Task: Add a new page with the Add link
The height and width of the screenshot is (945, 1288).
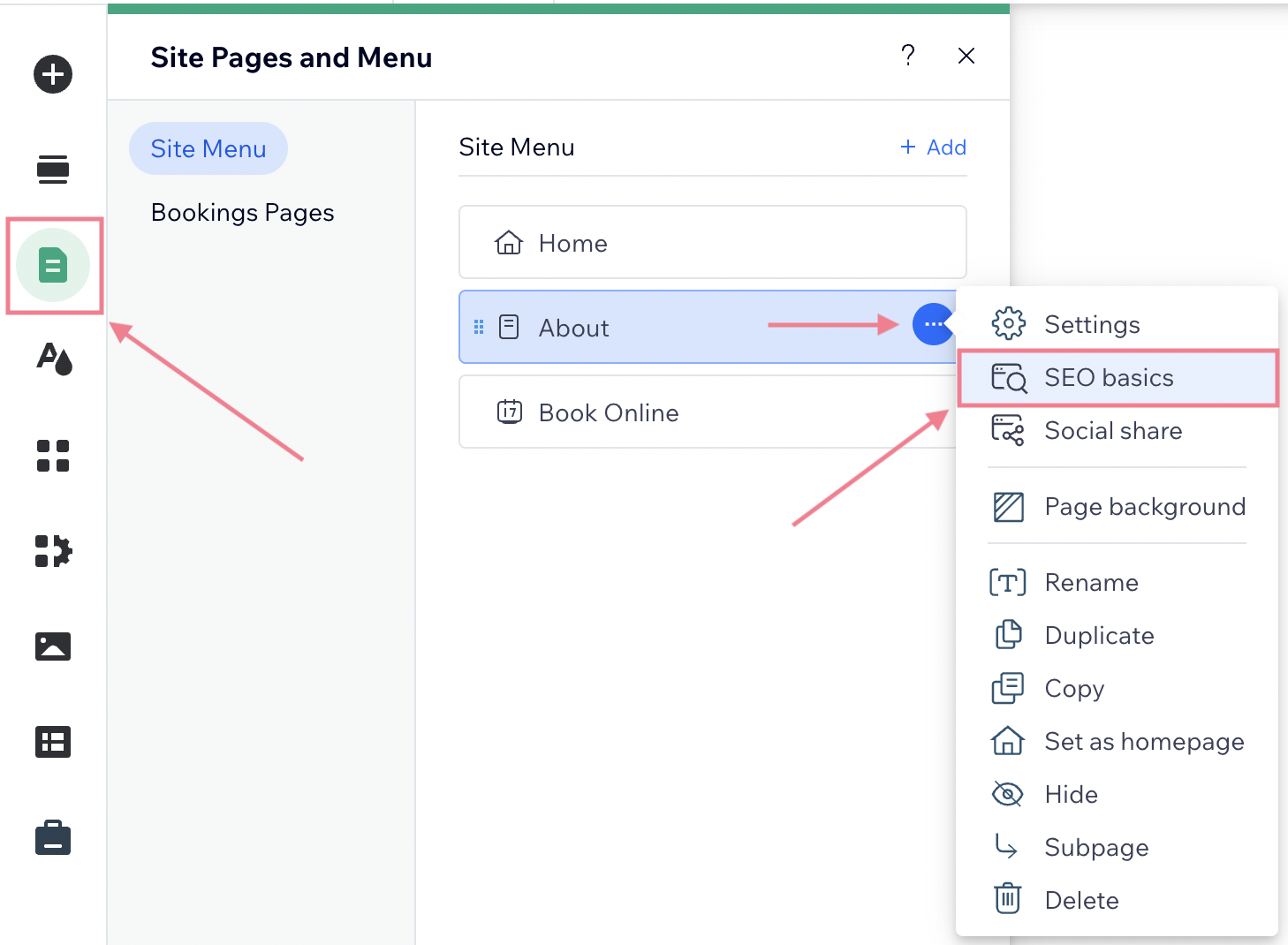Action: tap(933, 147)
